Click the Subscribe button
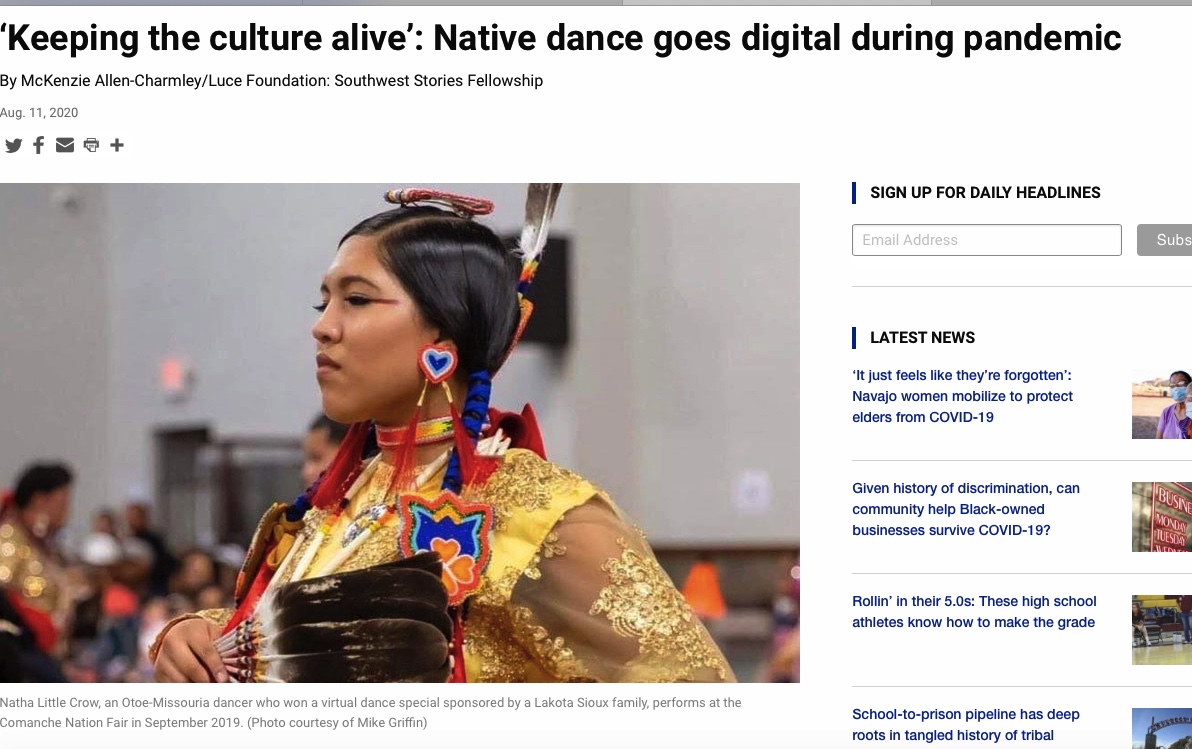1192x749 pixels. (x=1165, y=240)
